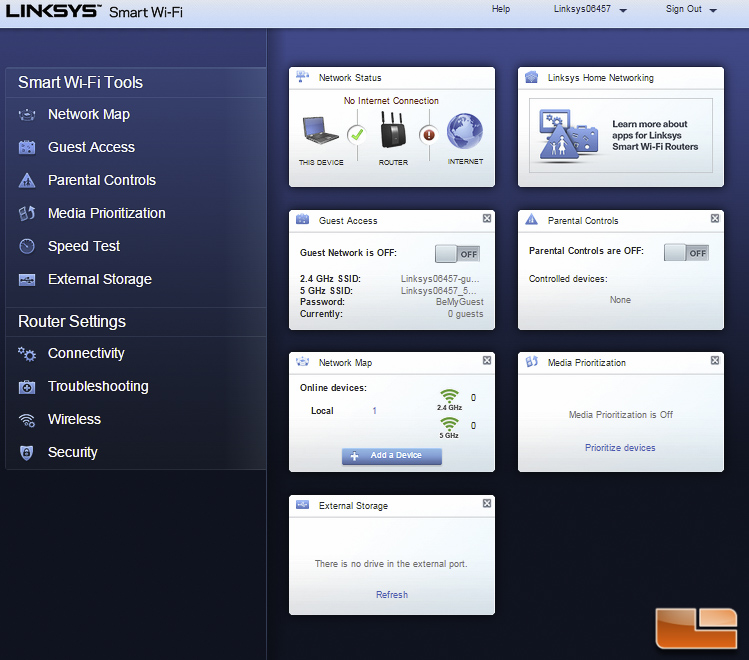Click the External Storage widget header icon
749x660 pixels.
[302, 505]
